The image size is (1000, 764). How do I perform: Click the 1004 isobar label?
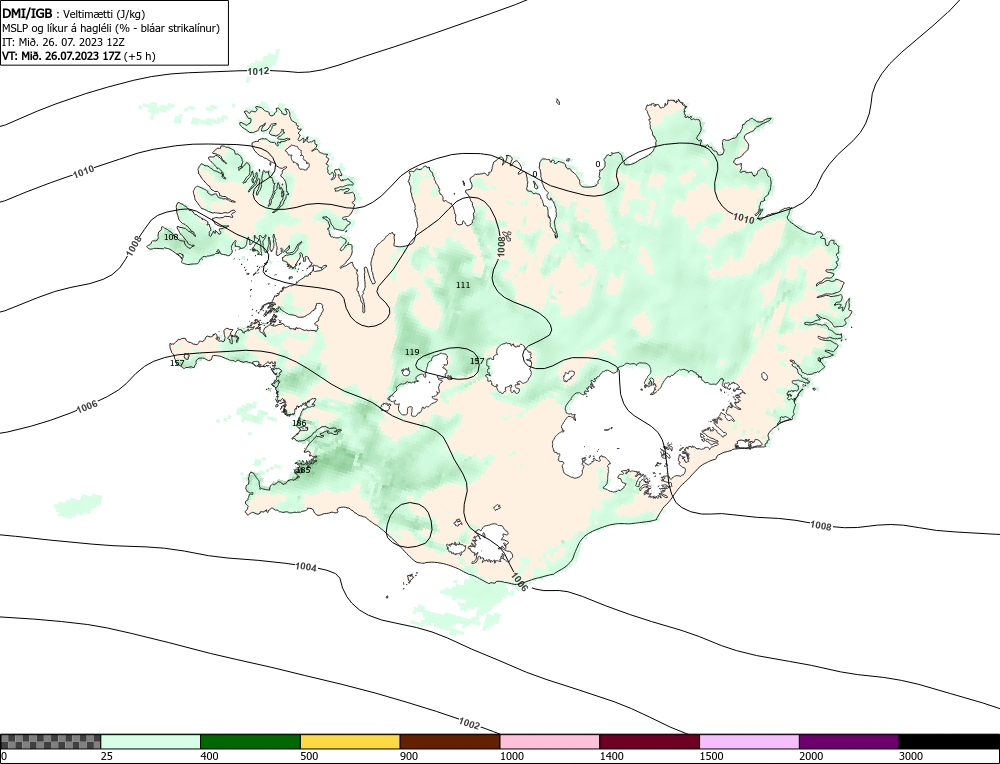coord(306,567)
